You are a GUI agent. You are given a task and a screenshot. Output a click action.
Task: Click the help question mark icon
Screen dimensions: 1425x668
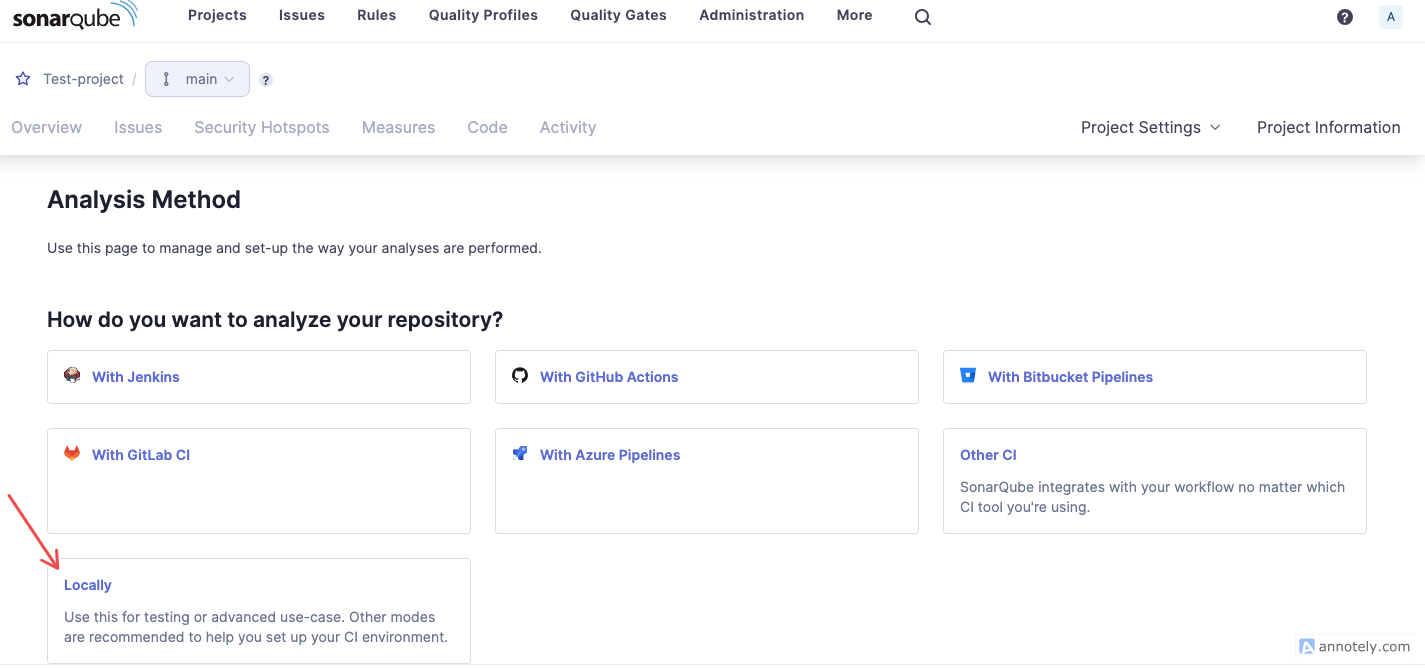click(1344, 16)
